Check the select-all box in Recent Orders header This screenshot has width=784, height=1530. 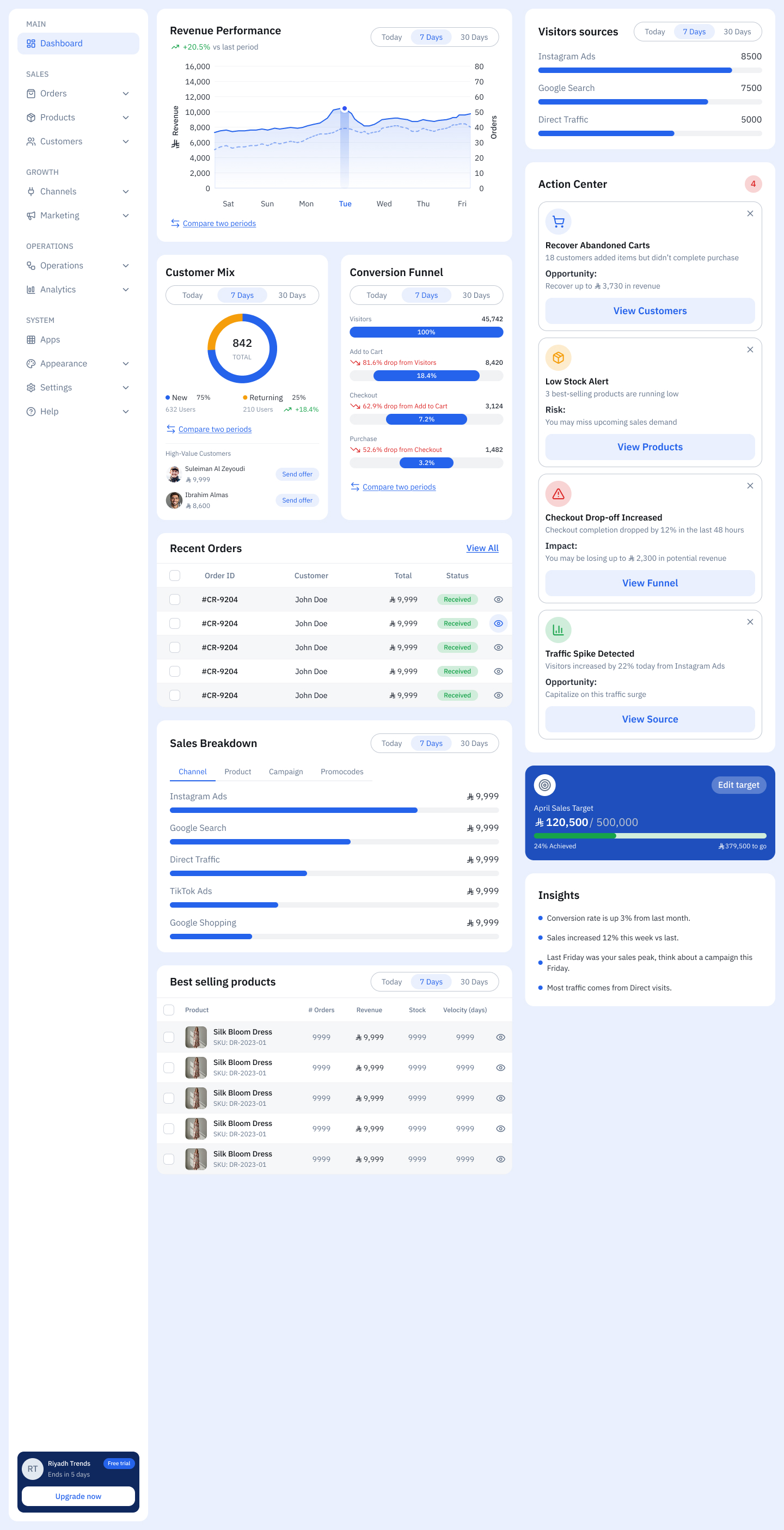(175, 576)
